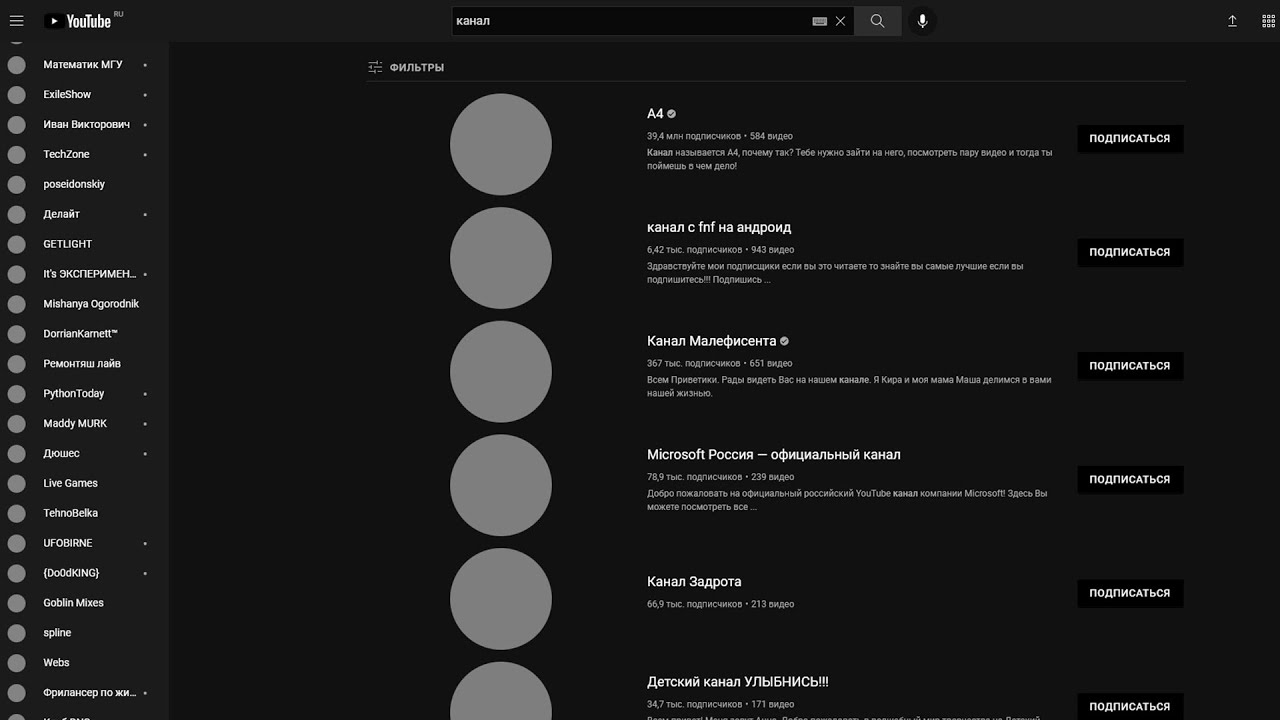
Task: Open TehnoBelka subscription in sidebar
Action: tap(84, 513)
